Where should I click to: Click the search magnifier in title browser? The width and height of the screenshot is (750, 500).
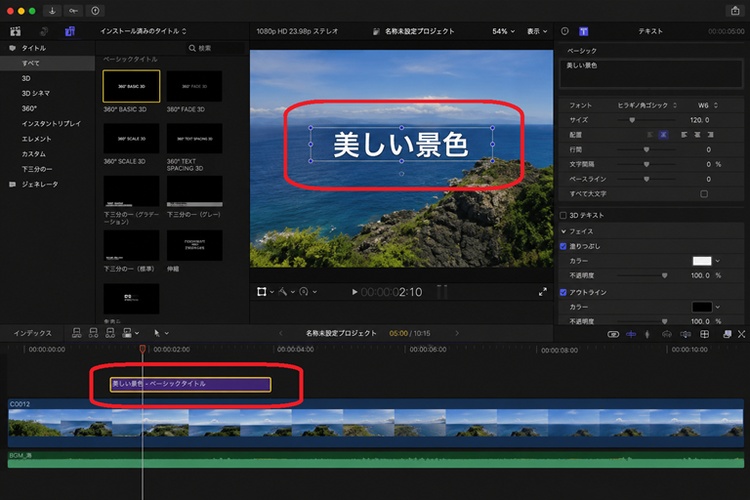point(192,48)
